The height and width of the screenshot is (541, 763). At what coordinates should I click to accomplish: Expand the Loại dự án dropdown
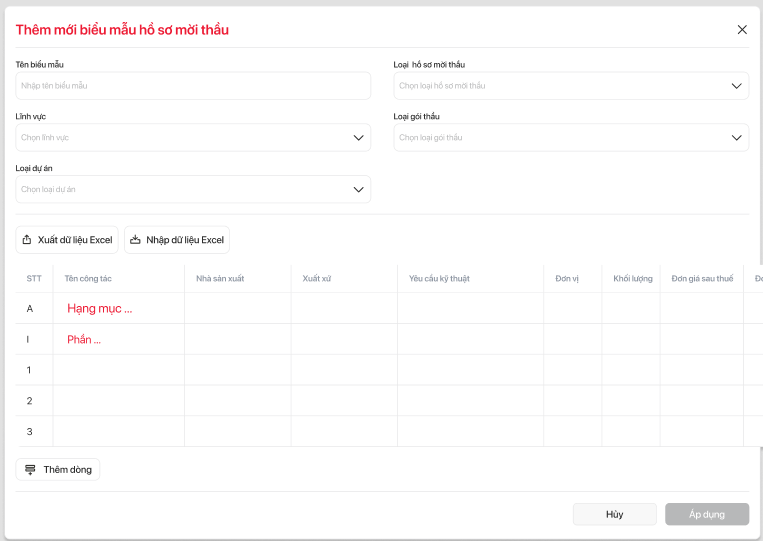coord(359,189)
